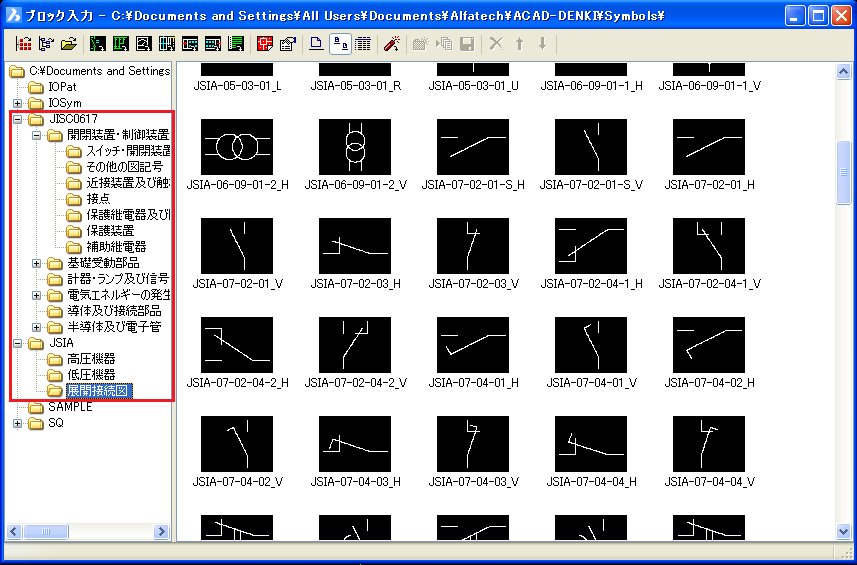Select the SAMPLE folder

(70, 407)
